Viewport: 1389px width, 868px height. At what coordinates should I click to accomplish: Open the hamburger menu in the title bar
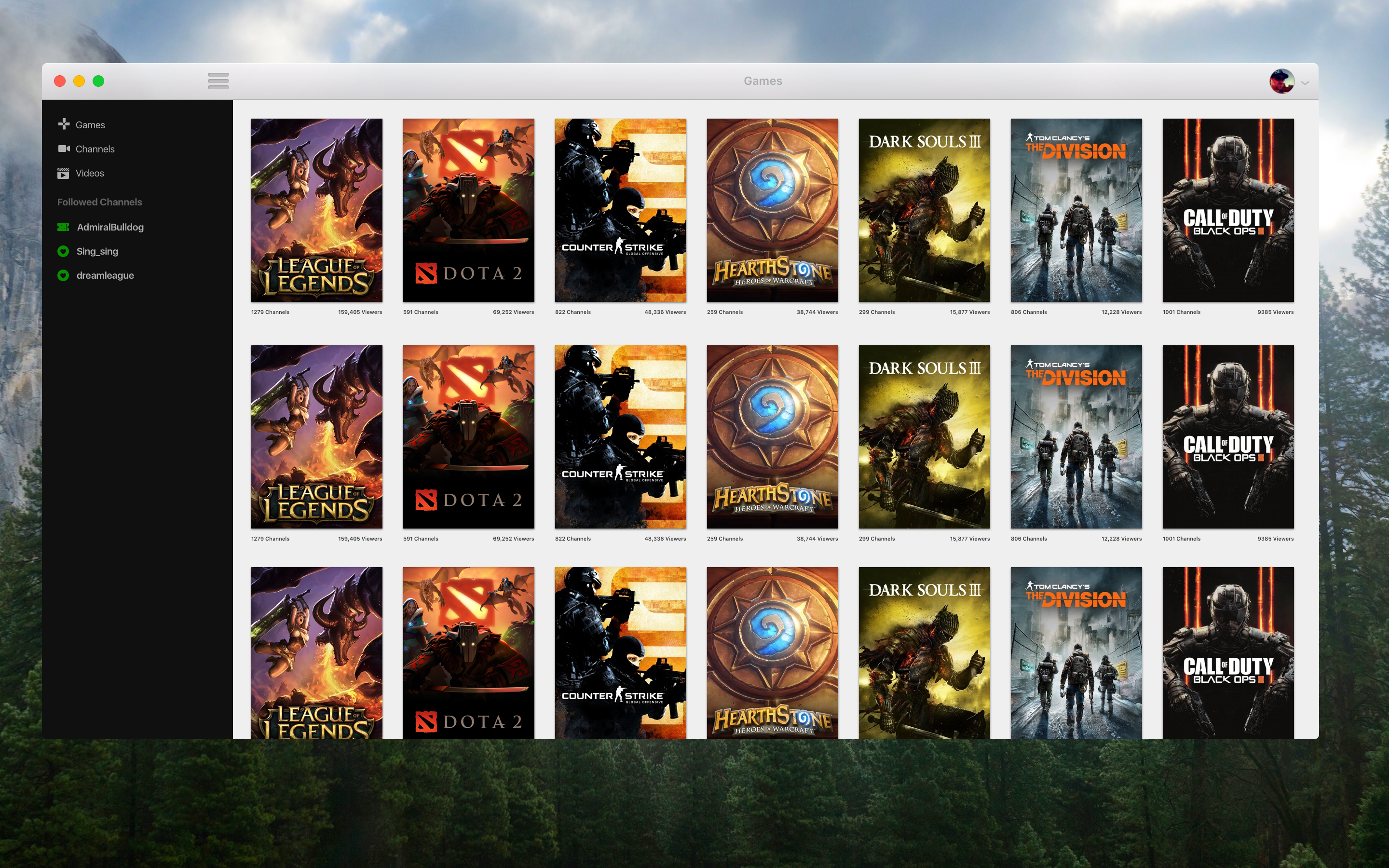point(218,81)
